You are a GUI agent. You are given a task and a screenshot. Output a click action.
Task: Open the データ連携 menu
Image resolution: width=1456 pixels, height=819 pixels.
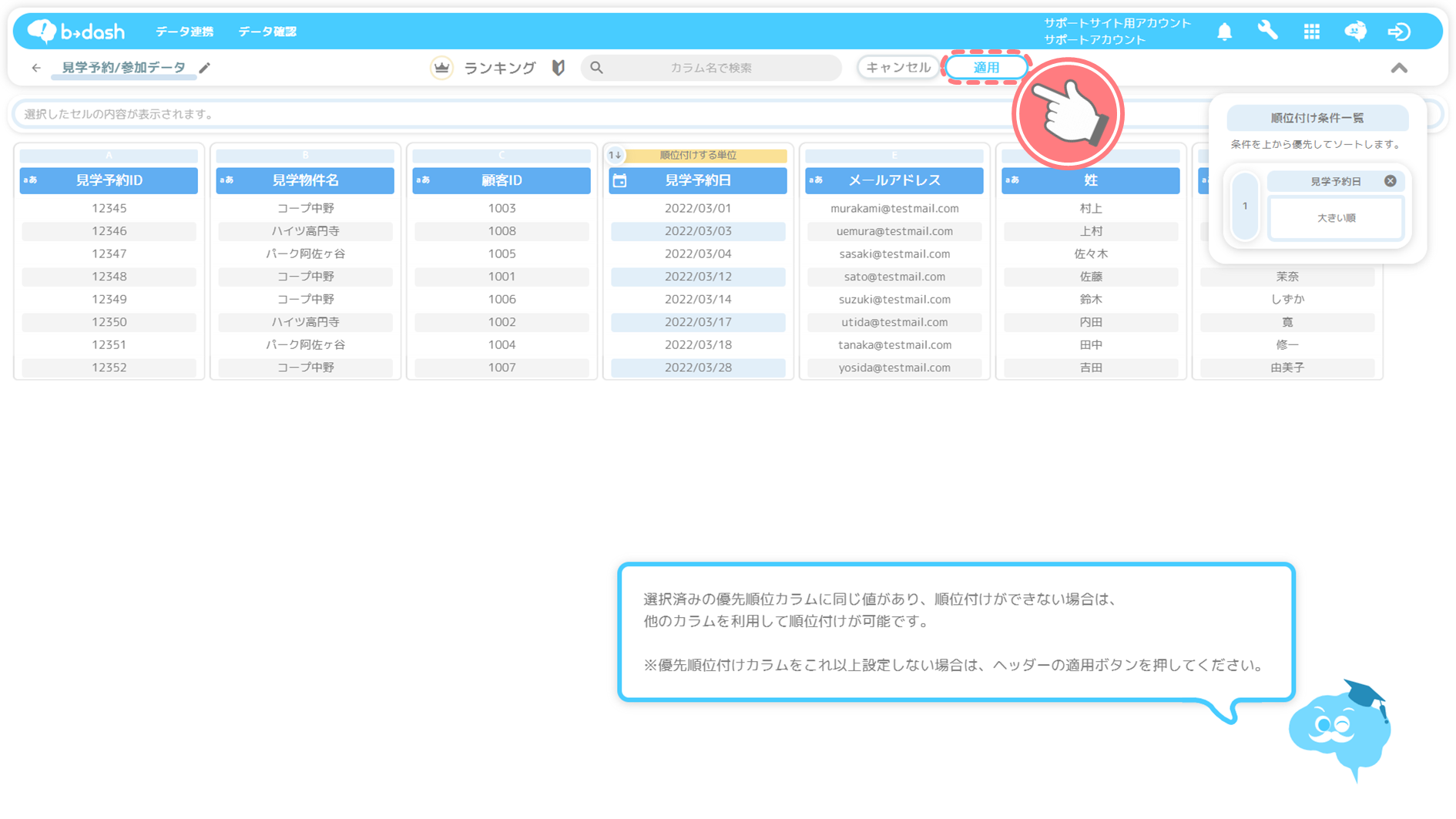184,32
